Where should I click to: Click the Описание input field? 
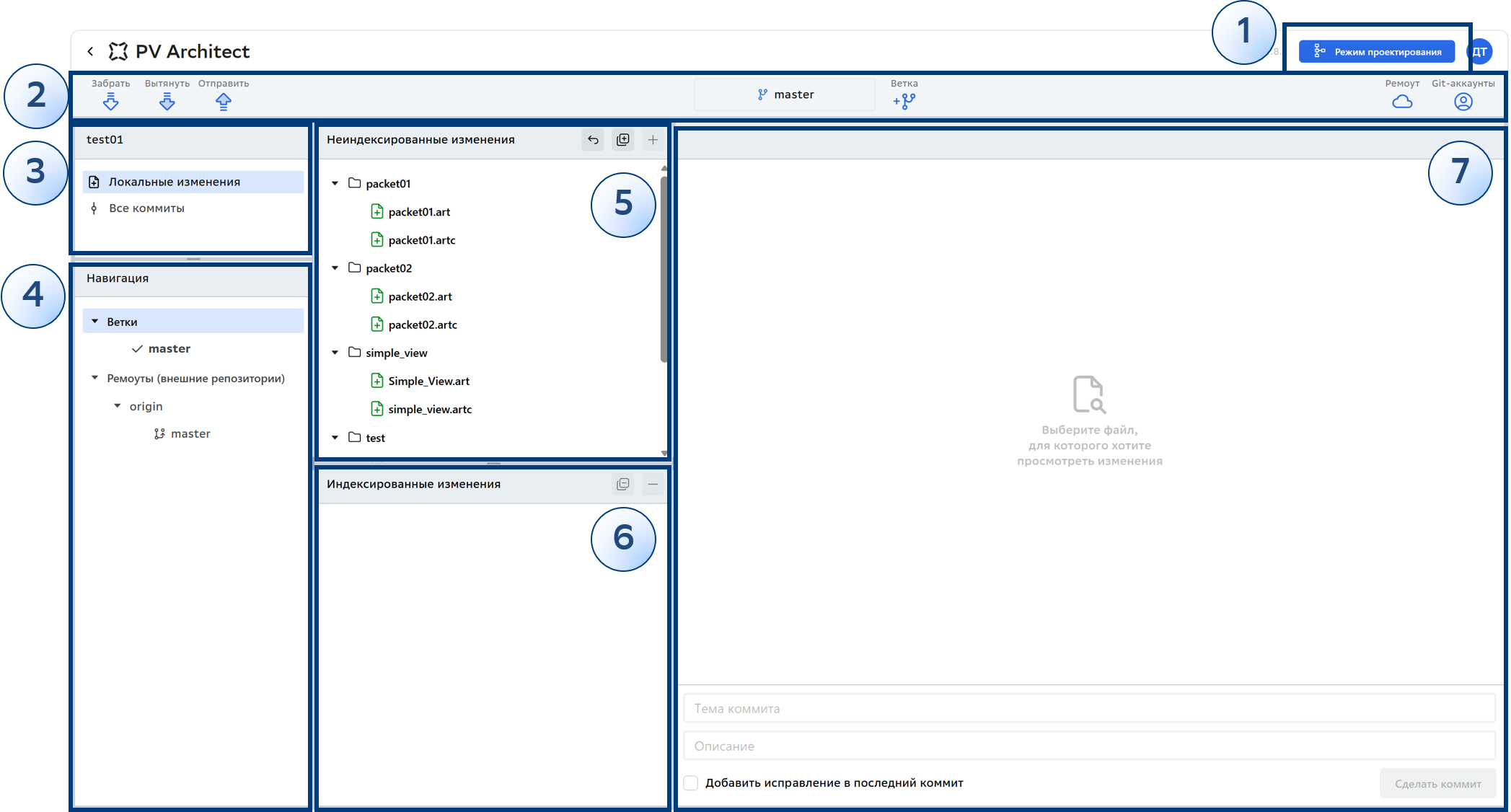1089,746
